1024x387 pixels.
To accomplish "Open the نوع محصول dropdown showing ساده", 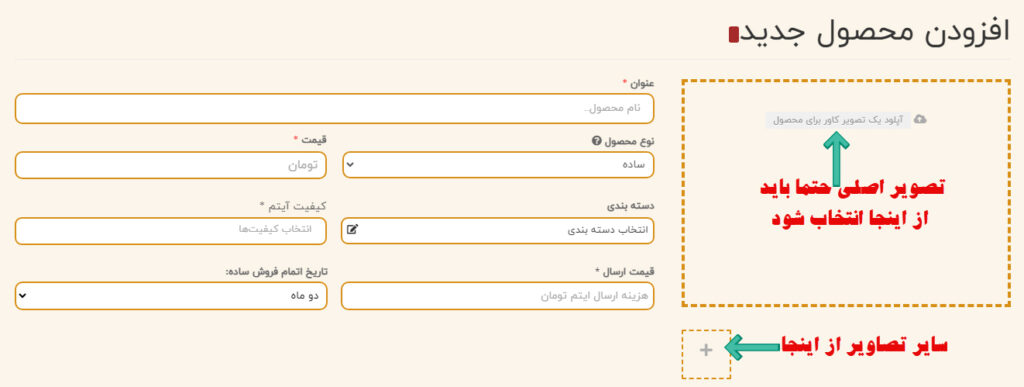I will coord(498,165).
